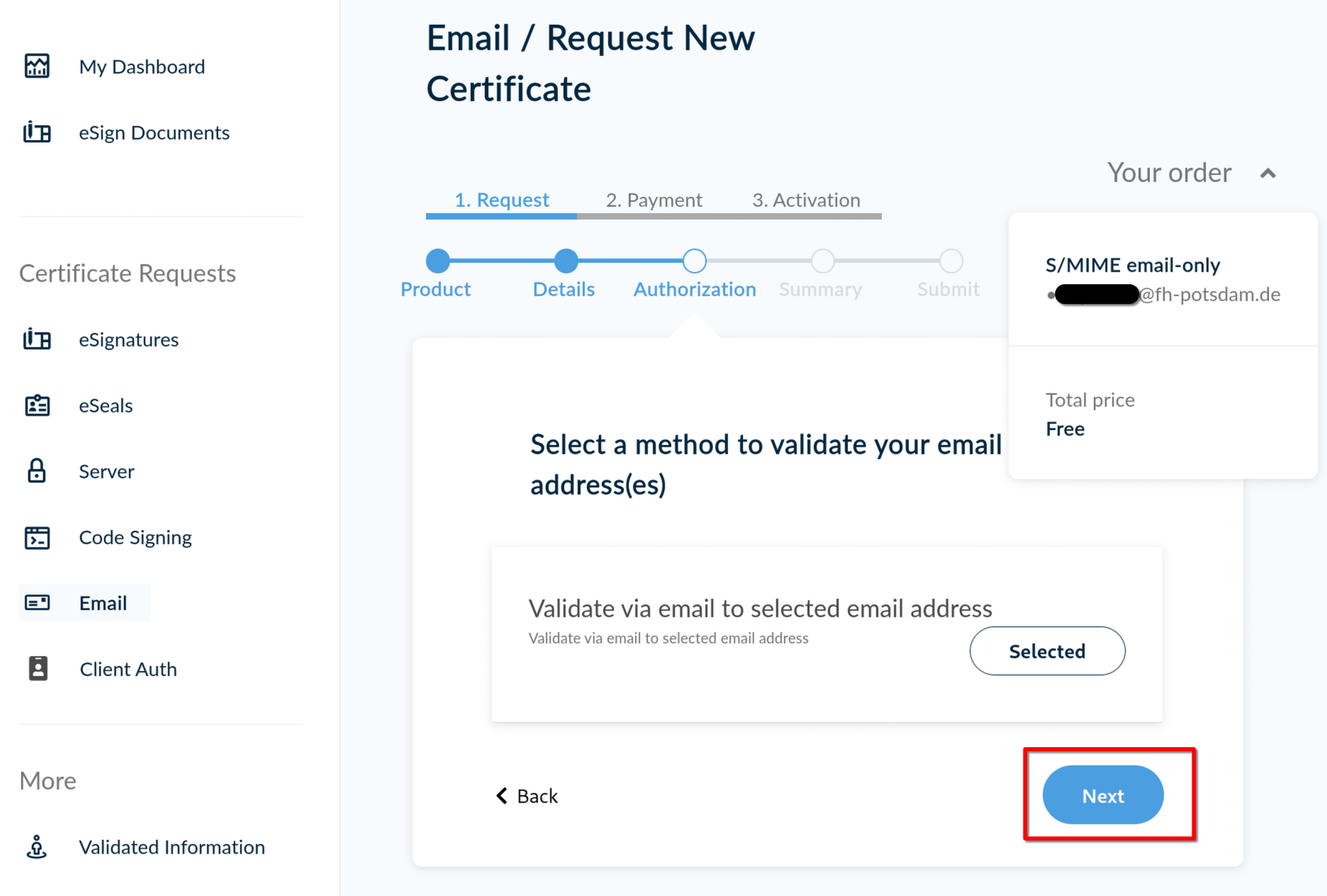
Task: Go back using the Back chevron
Action: point(502,796)
